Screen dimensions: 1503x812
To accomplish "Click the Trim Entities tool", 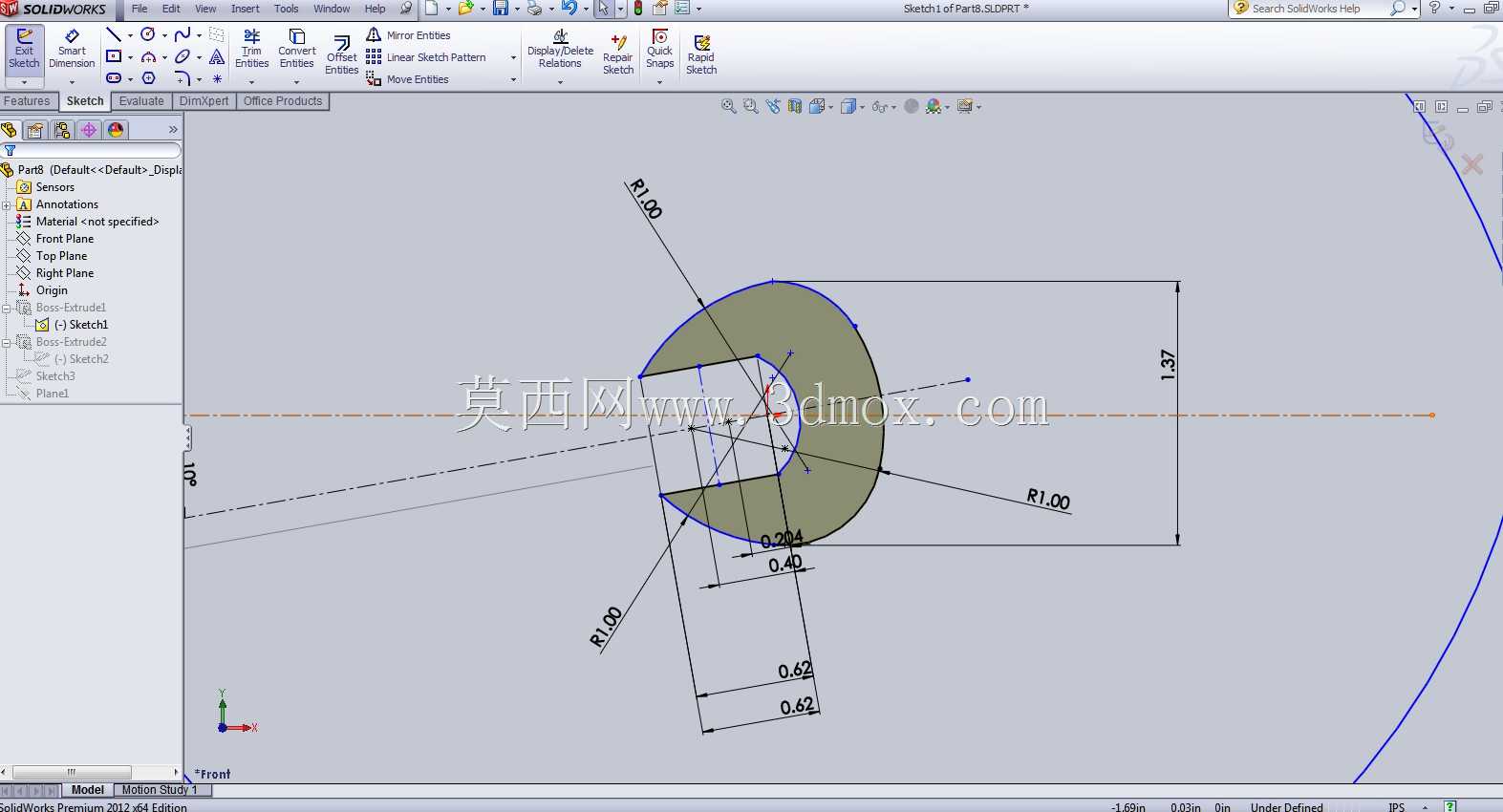I will (251, 50).
